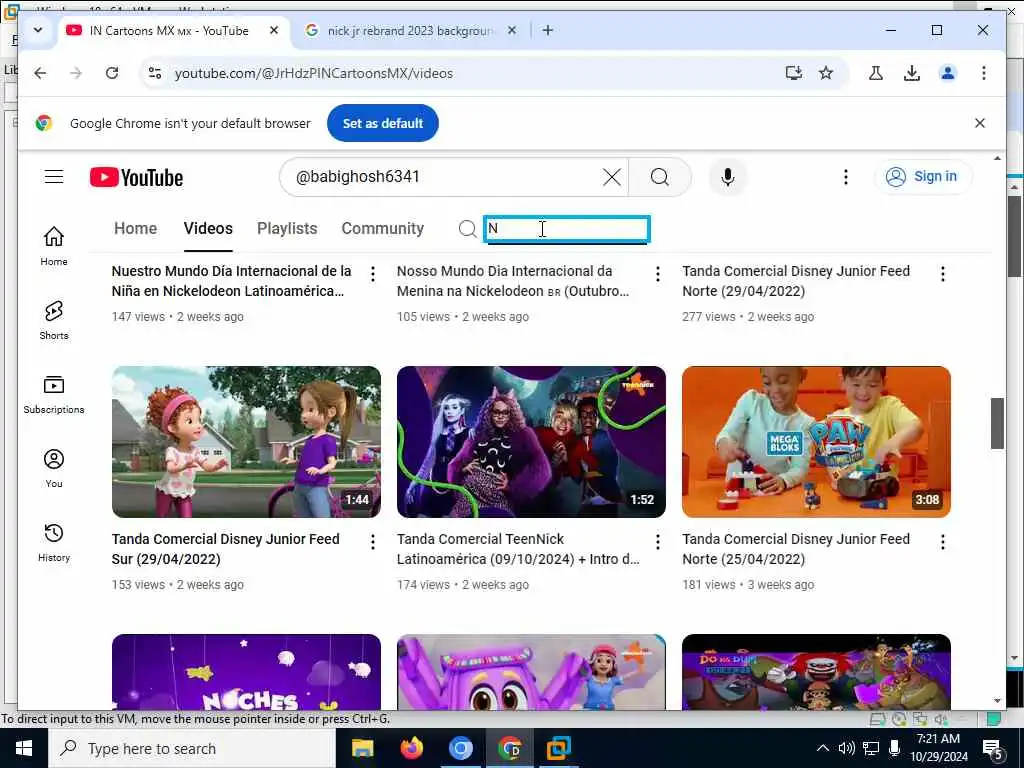Open Shorts in the left sidebar
1024x768 pixels.
pyautogui.click(x=54, y=320)
